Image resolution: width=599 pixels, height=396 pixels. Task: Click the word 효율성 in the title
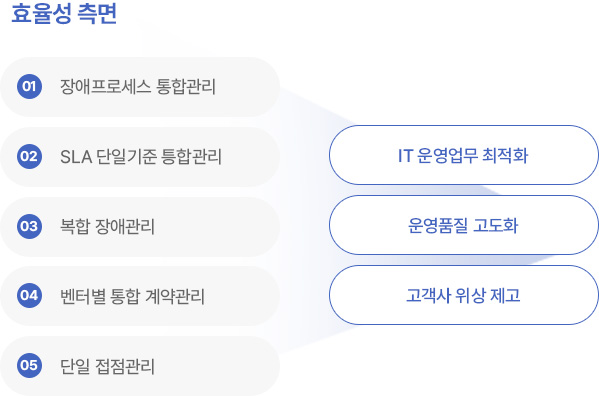point(41,13)
